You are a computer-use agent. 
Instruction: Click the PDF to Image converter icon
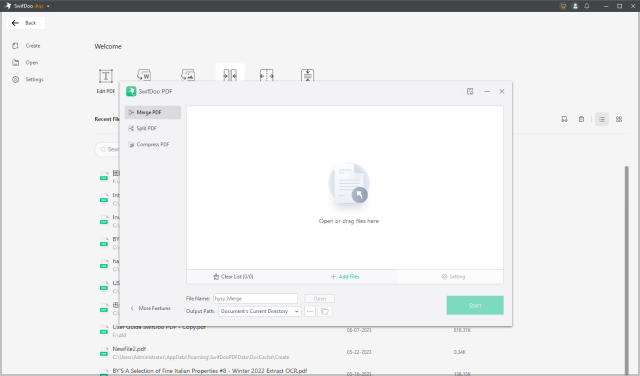pyautogui.click(x=188, y=75)
